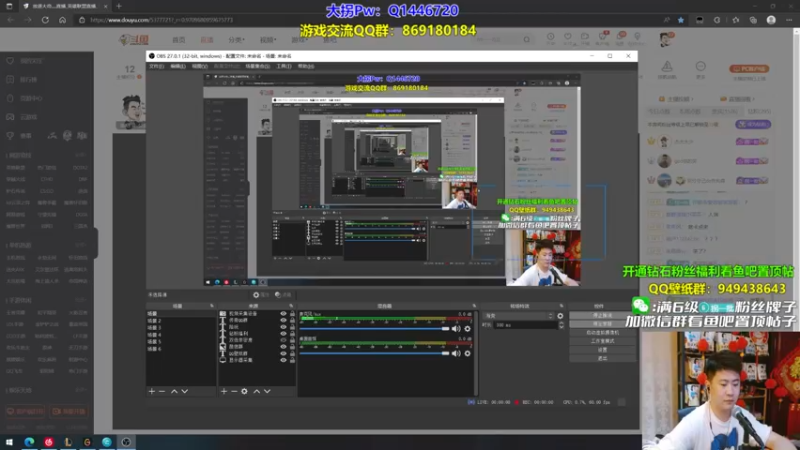Open the 视频 dropdown in the Douyu navigation
The width and height of the screenshot is (800, 450).
pos(268,40)
